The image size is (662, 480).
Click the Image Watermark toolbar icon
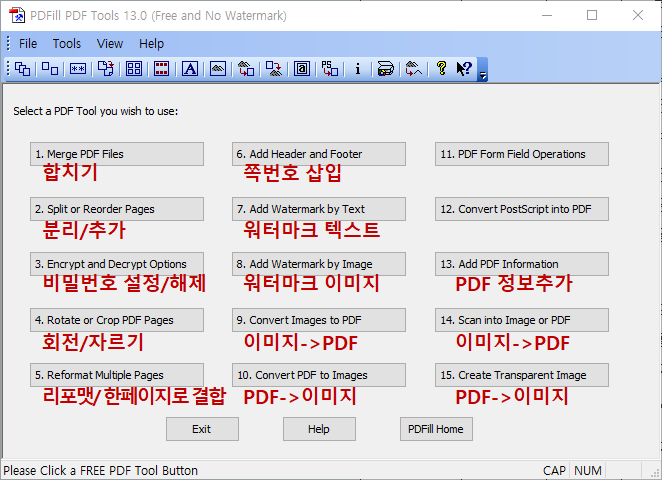[218, 69]
